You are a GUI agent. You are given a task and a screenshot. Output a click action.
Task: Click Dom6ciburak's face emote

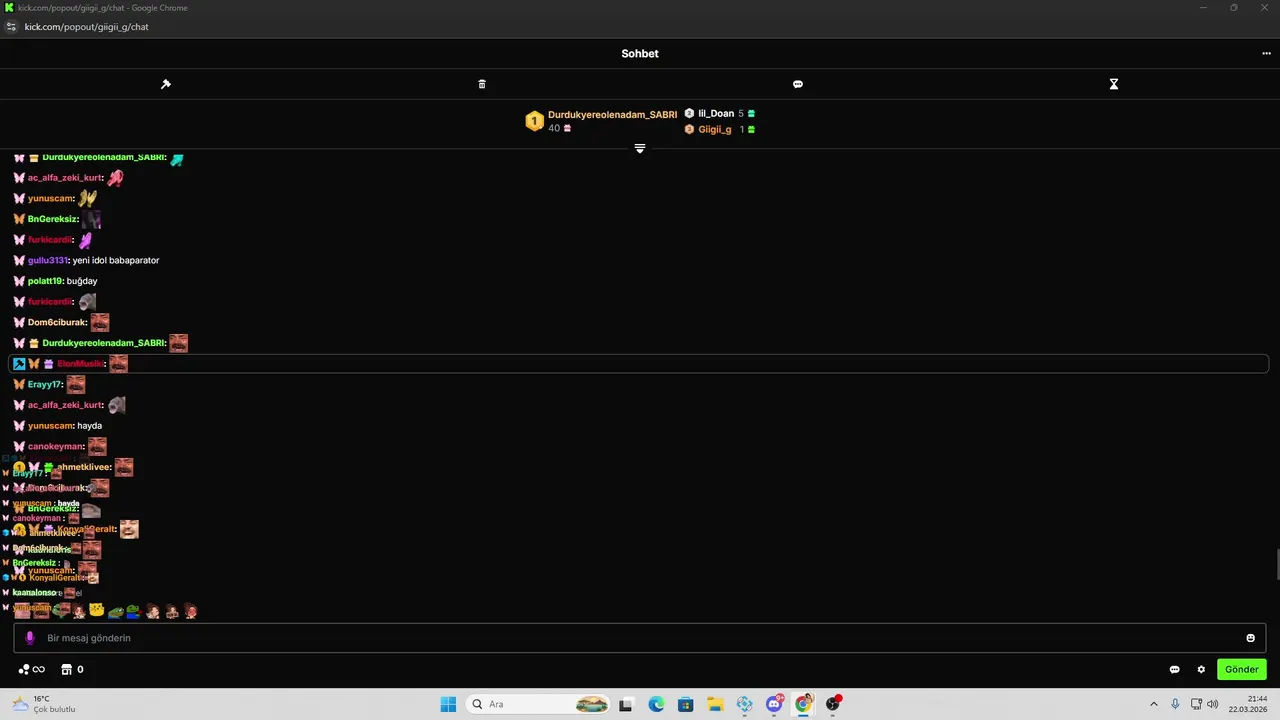[x=100, y=323]
